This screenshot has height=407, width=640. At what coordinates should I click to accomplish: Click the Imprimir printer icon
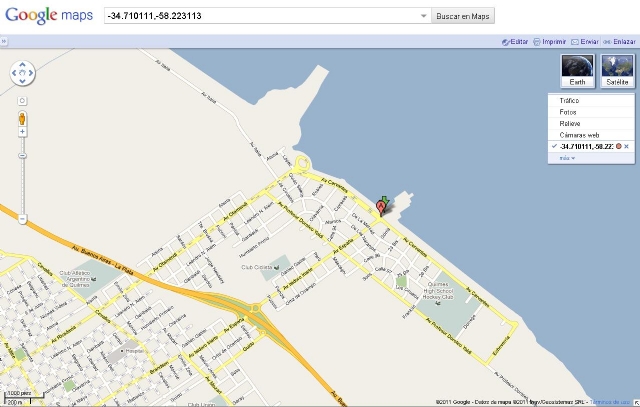[x=537, y=42]
